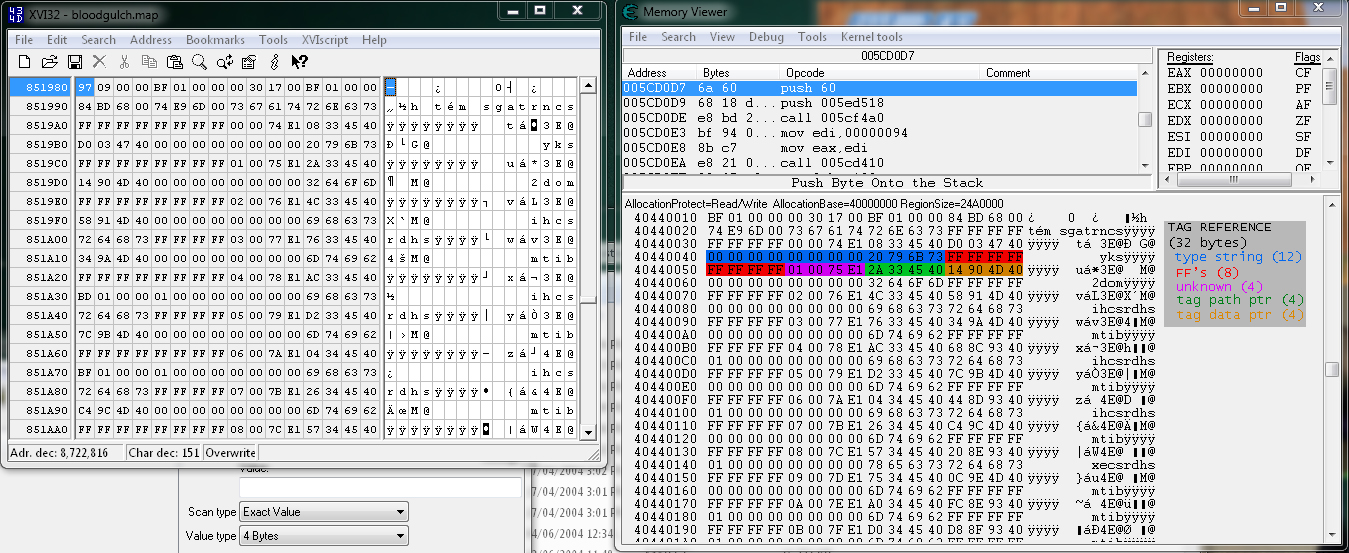Open Find with the magnifier icon in XVI32

point(199,62)
